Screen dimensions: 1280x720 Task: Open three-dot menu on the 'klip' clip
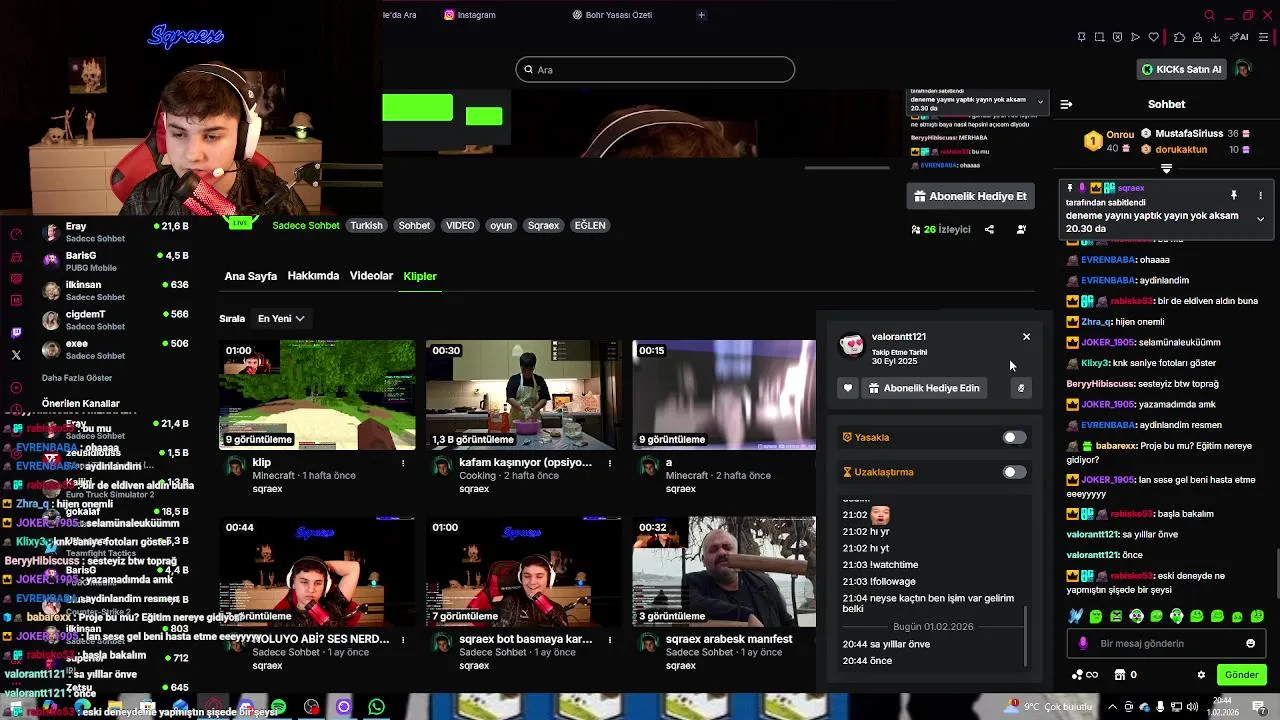point(403,463)
